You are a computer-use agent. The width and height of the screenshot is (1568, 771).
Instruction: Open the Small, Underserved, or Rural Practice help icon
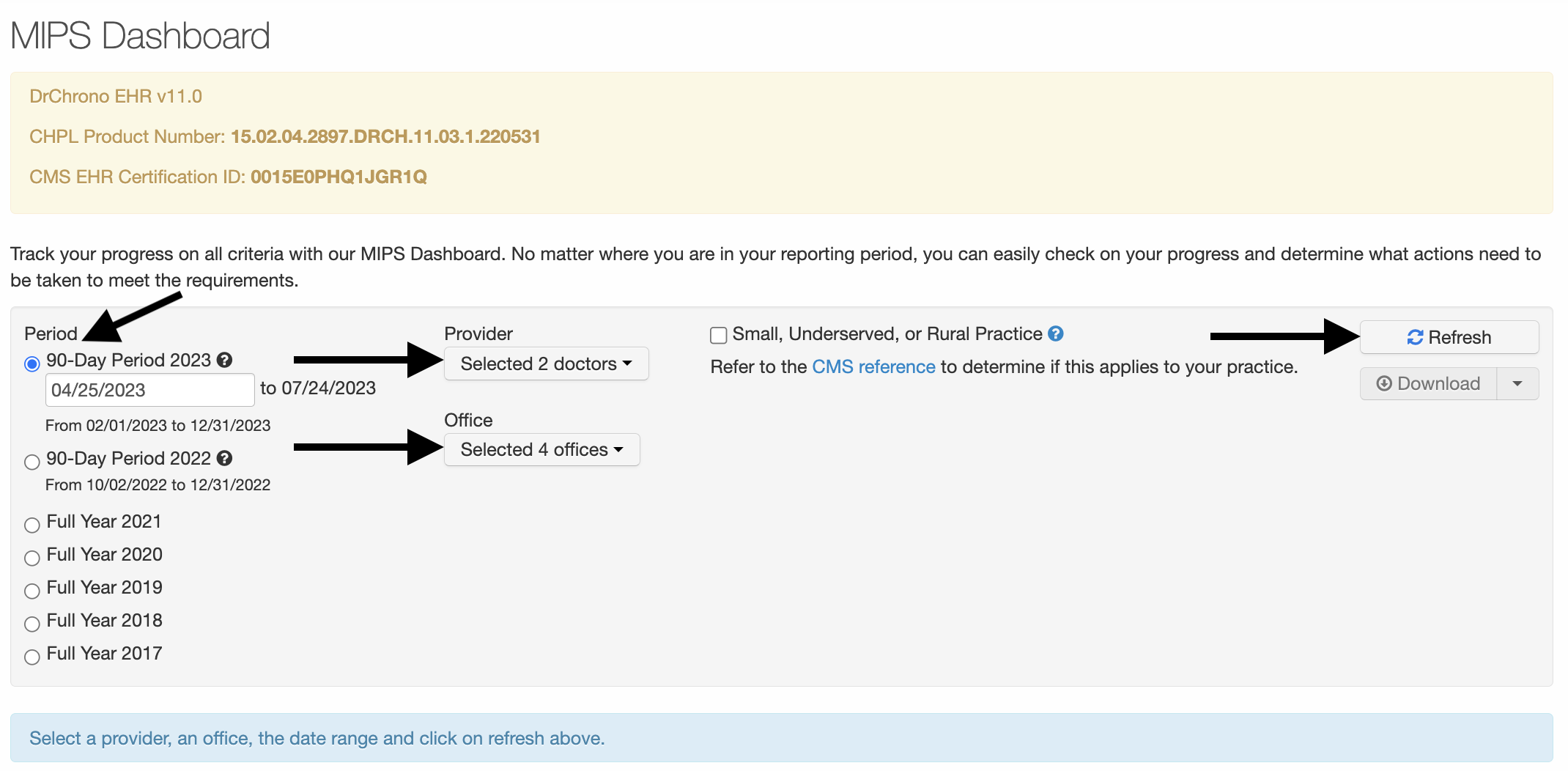click(1056, 333)
